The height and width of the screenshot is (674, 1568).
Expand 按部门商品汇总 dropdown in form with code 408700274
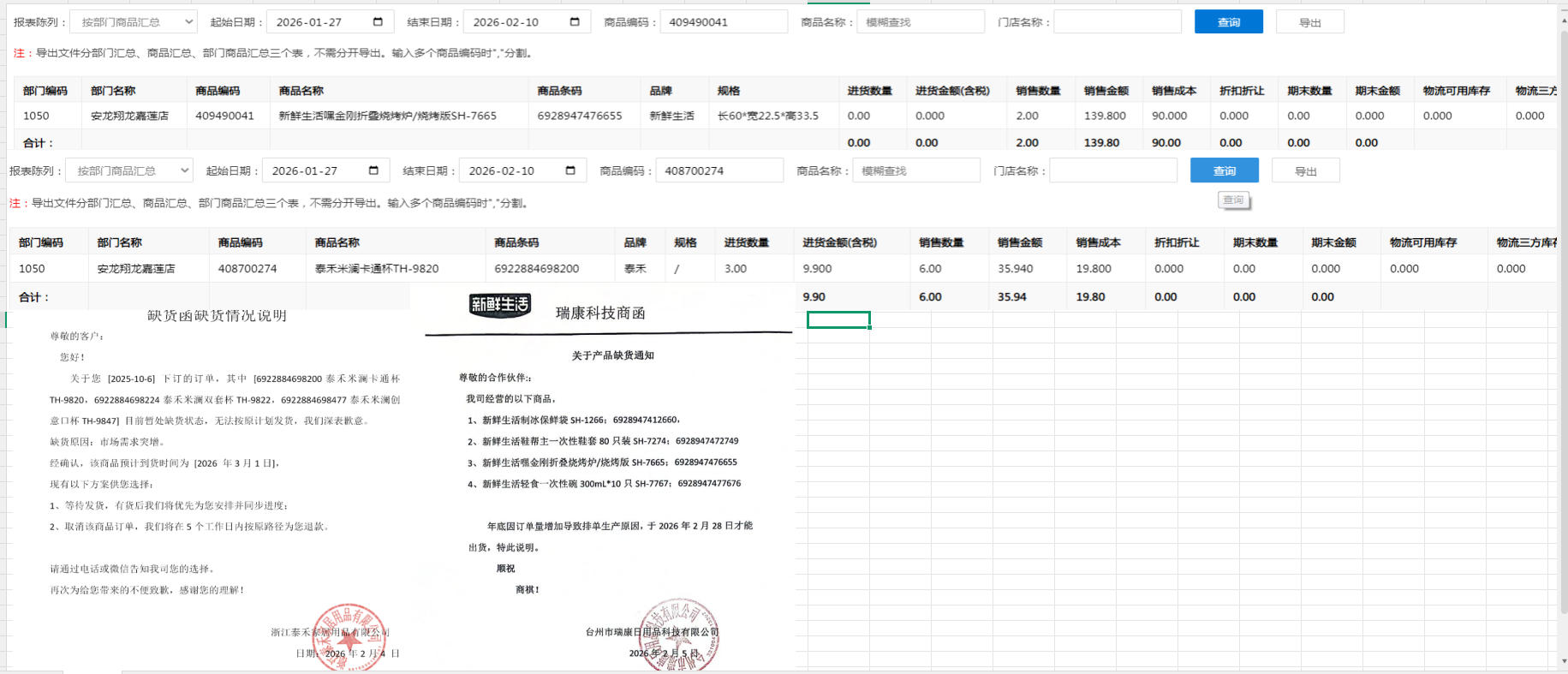(128, 171)
